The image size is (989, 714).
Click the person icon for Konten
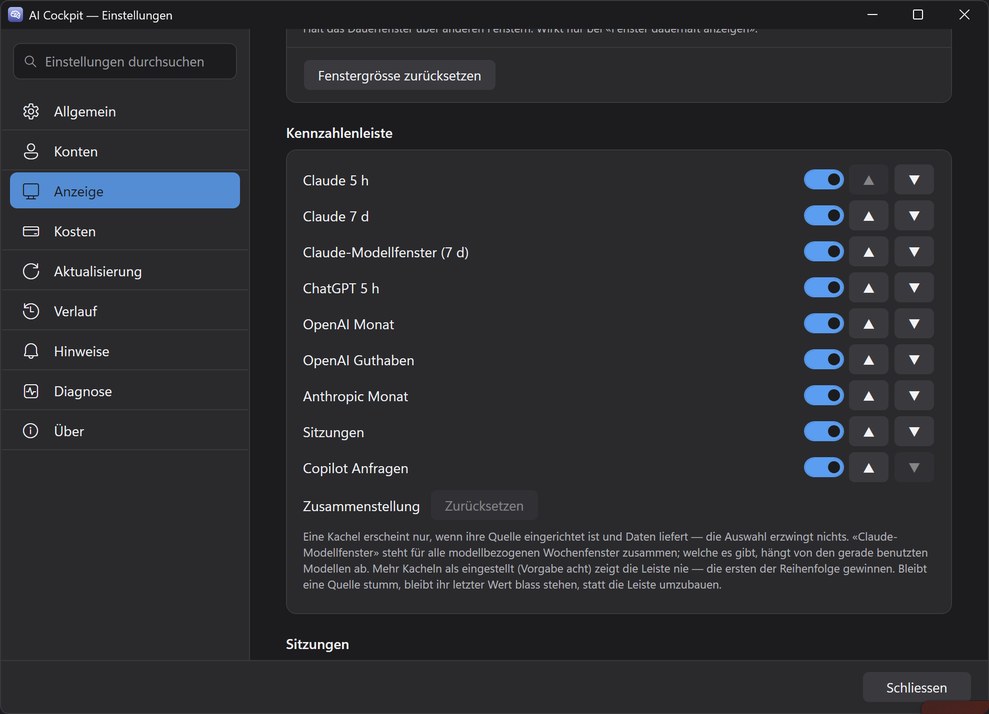pos(31,151)
